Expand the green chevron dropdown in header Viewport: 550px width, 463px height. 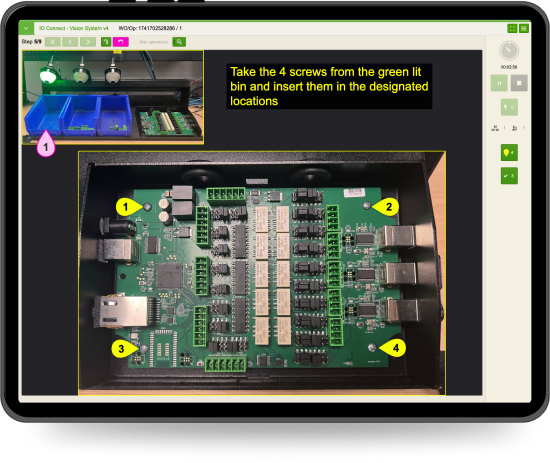pos(26,28)
